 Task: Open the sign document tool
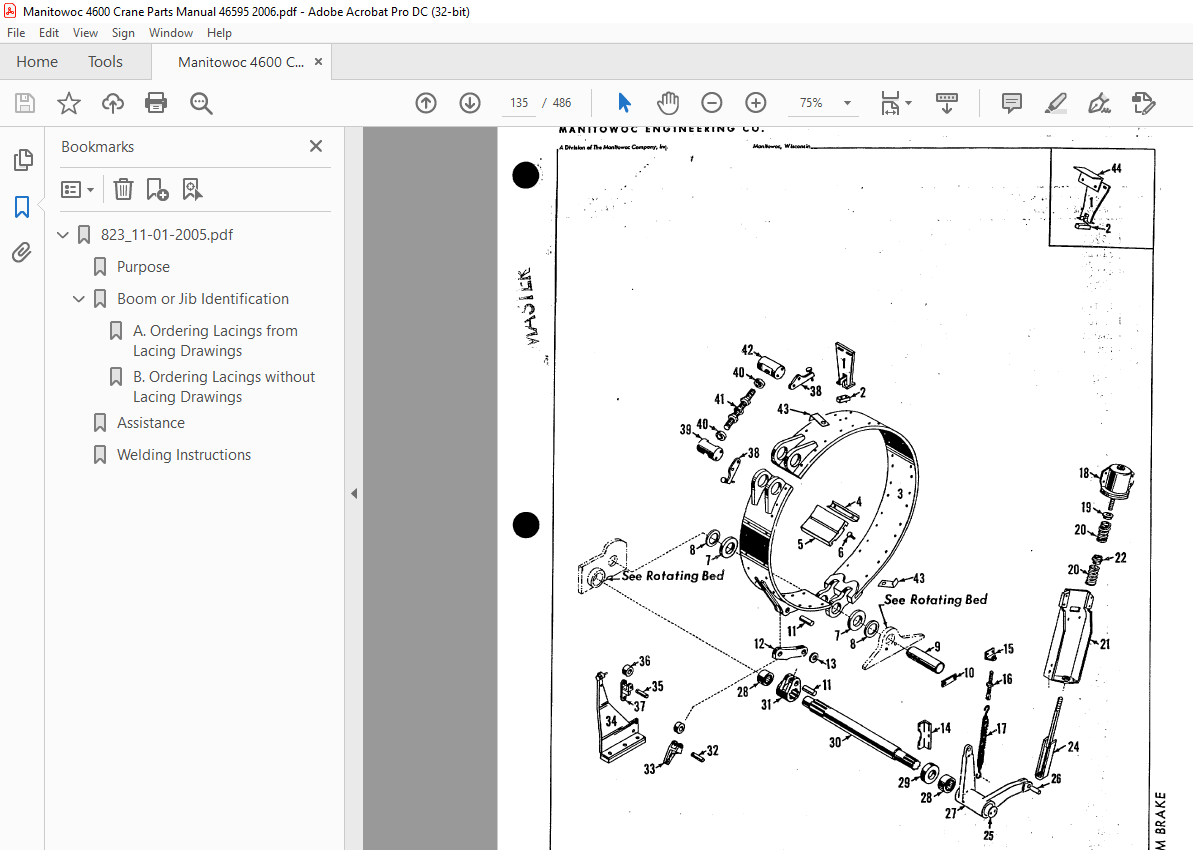[1099, 103]
